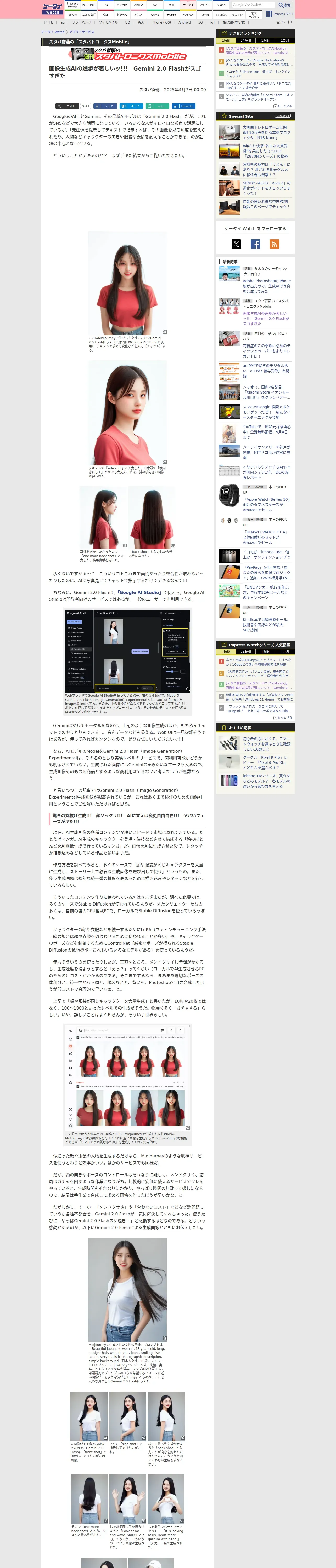
Task: Switch アクセスランキング to 1カ月 tab
Action: coord(285,40)
